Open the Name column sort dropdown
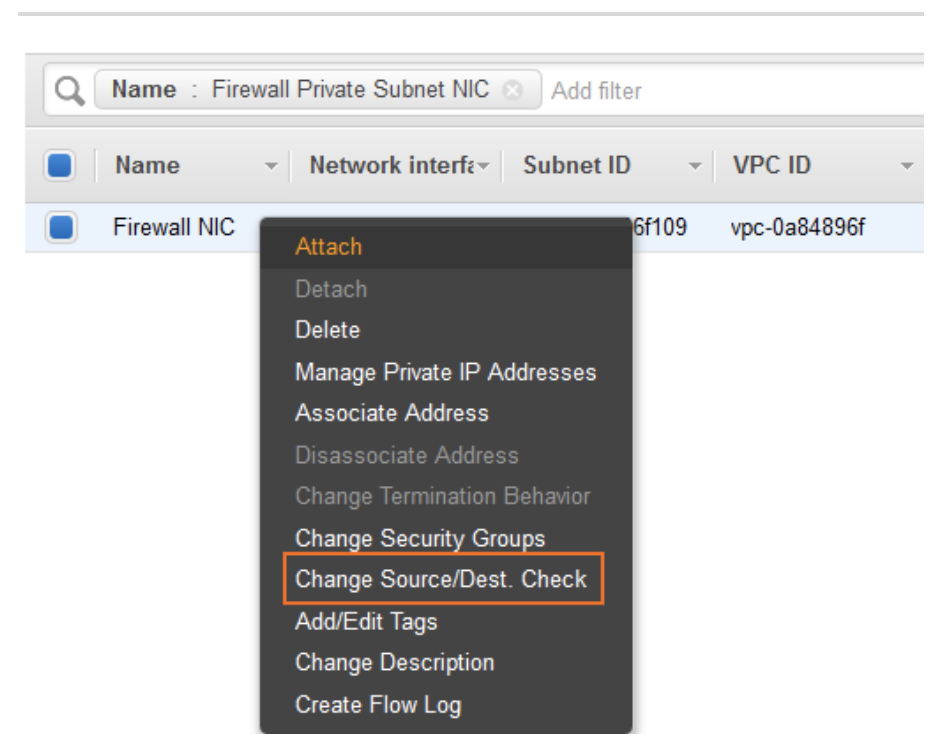Image resolution: width=952 pixels, height=756 pixels. 270,166
